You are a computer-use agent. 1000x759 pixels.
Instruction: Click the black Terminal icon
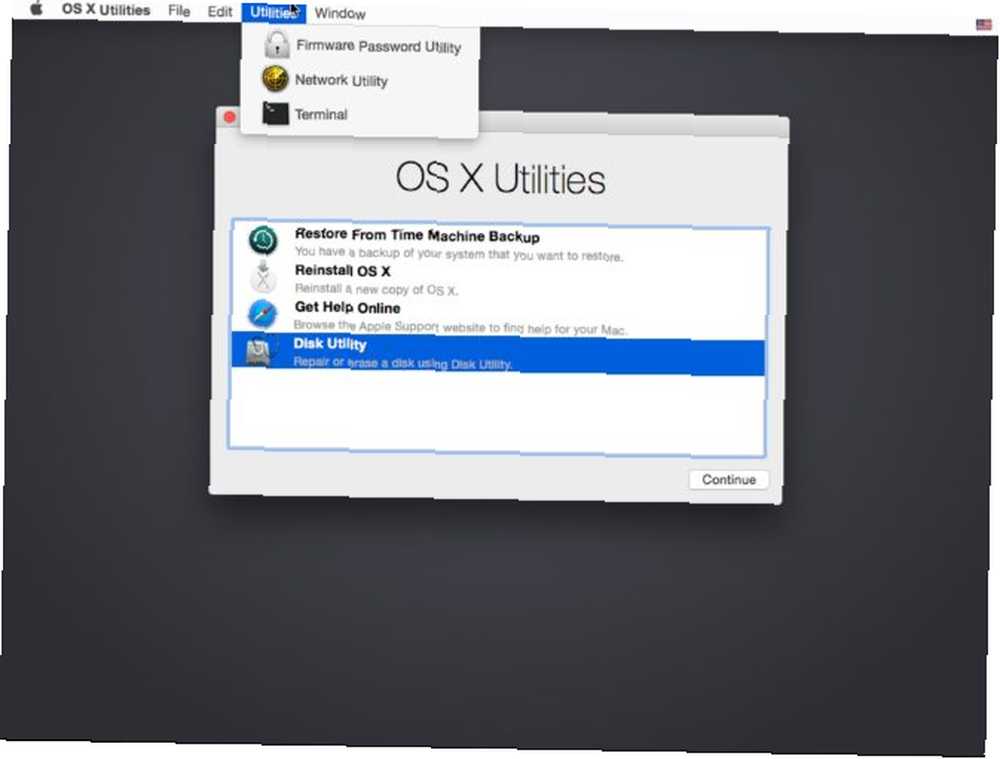[276, 114]
